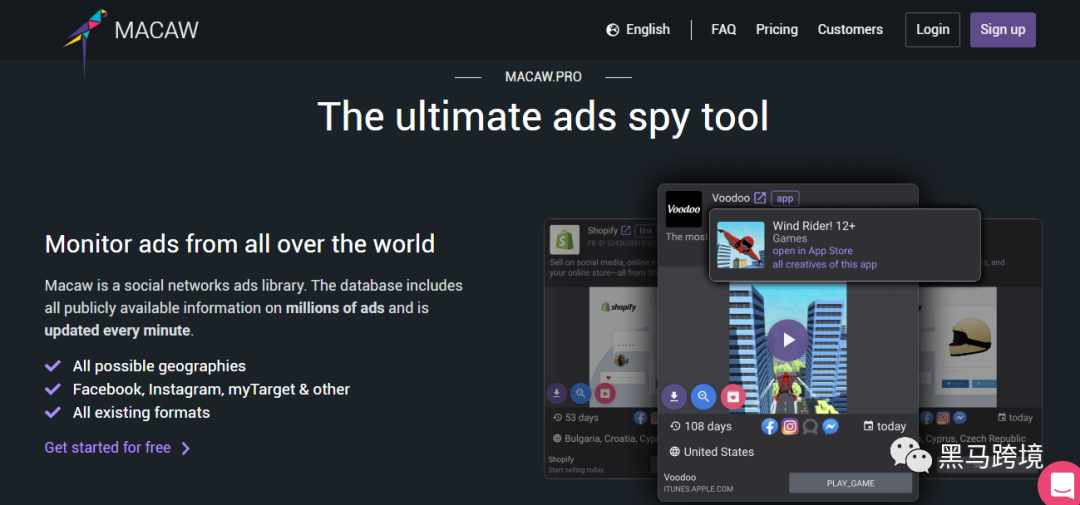
Task: Go to the Pricing page
Action: coord(776,30)
